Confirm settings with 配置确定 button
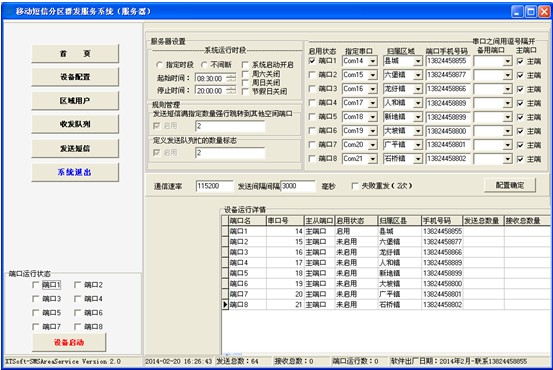 [510, 185]
